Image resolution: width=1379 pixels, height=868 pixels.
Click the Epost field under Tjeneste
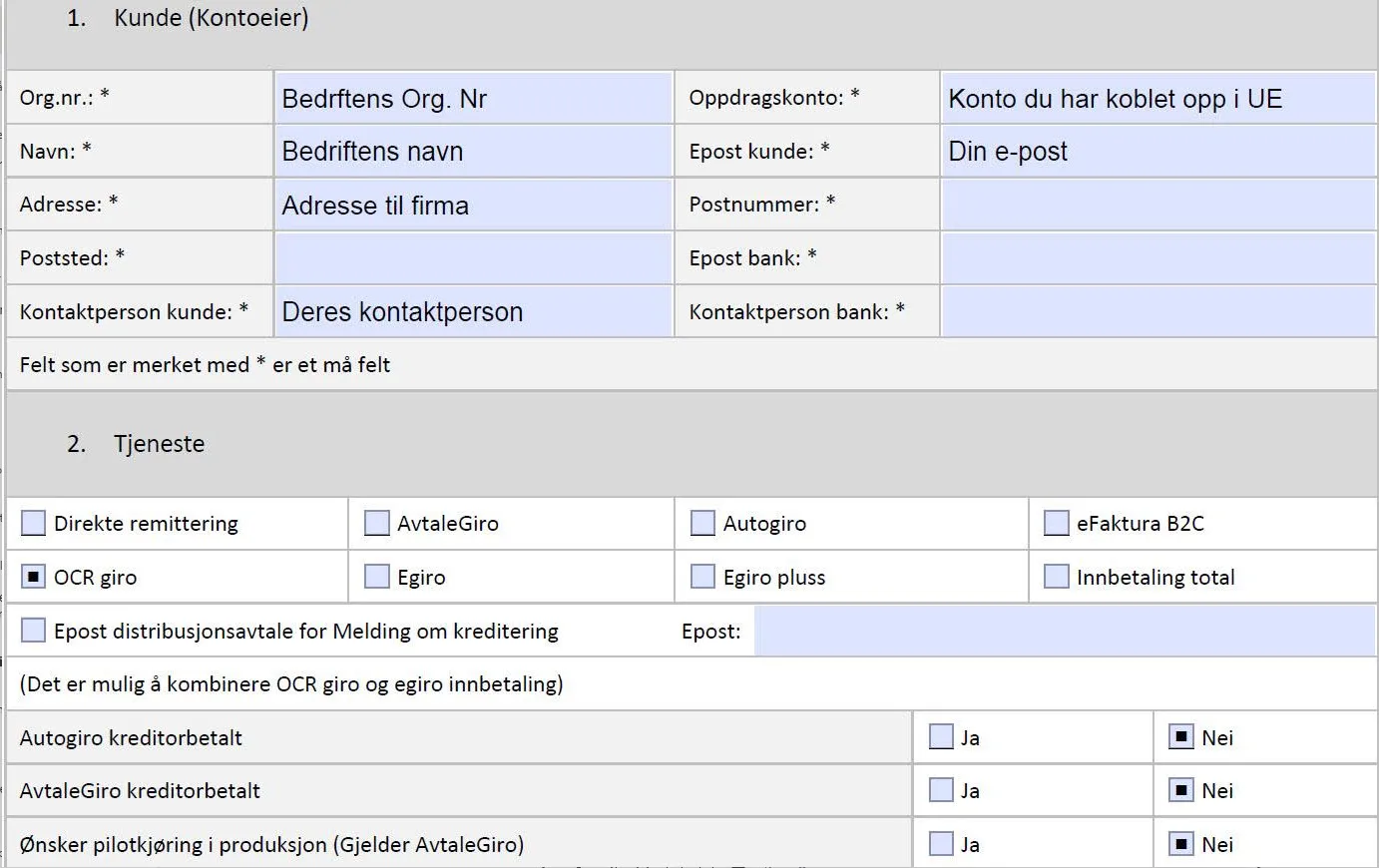1064,632
